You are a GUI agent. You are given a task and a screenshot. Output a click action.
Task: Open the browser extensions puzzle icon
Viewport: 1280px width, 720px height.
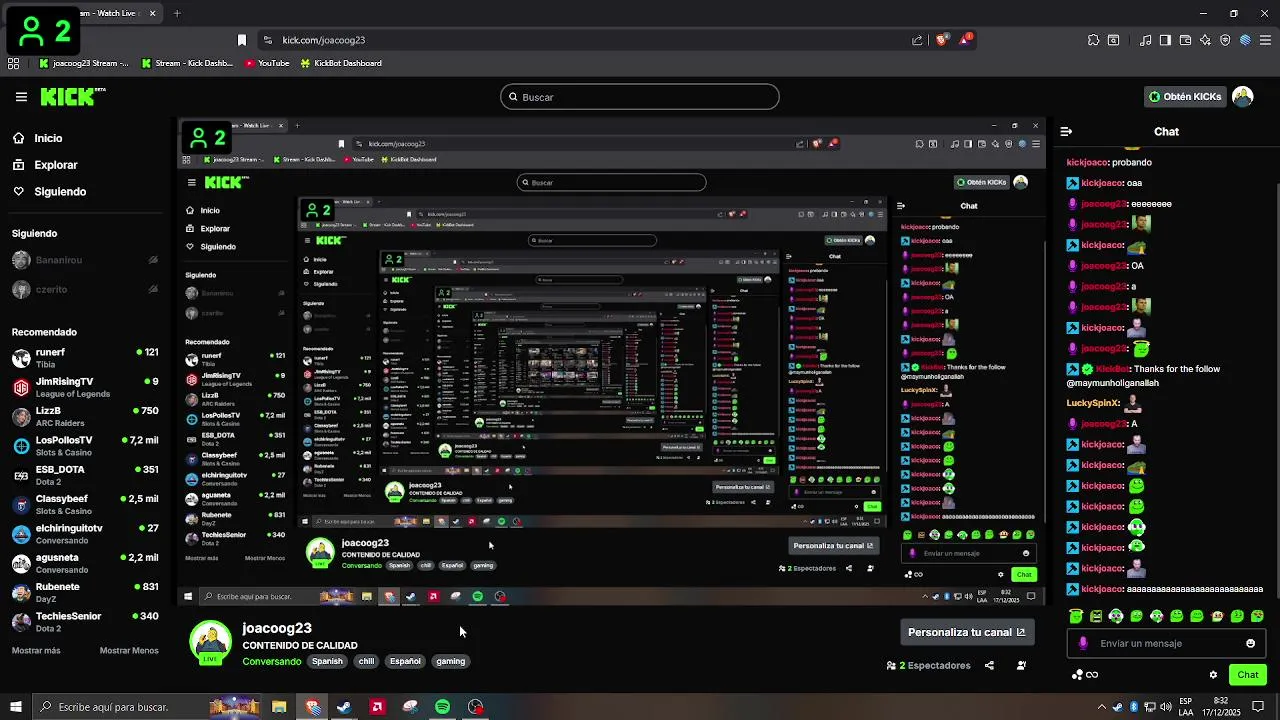(1093, 40)
